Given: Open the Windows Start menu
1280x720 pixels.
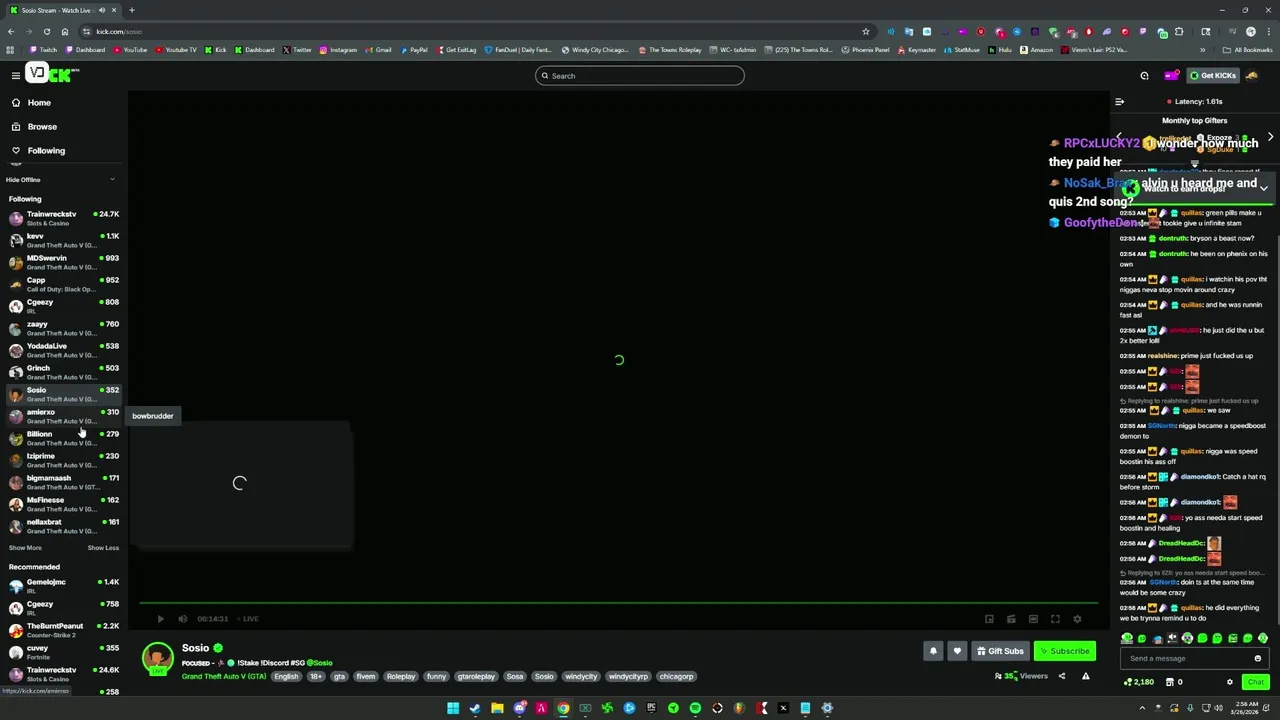Looking at the screenshot, I should pos(453,708).
